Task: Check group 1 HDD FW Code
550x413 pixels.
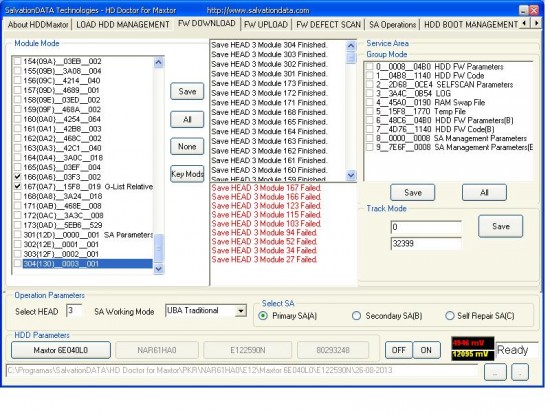Action: 369,75
